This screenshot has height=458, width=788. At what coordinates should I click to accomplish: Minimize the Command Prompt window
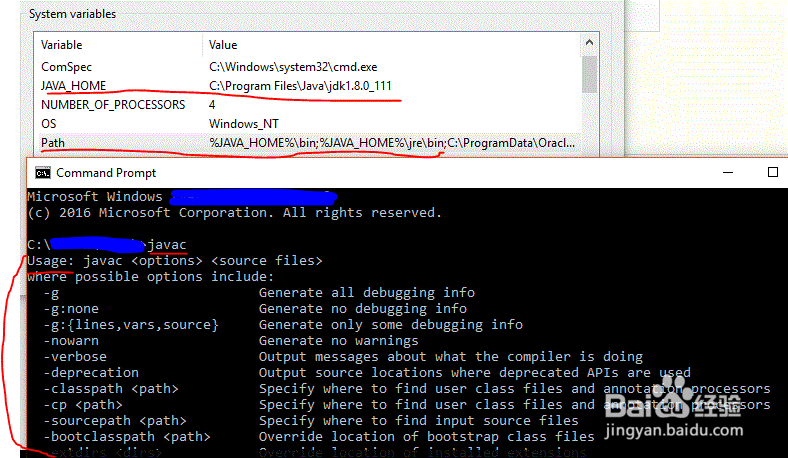coord(728,172)
